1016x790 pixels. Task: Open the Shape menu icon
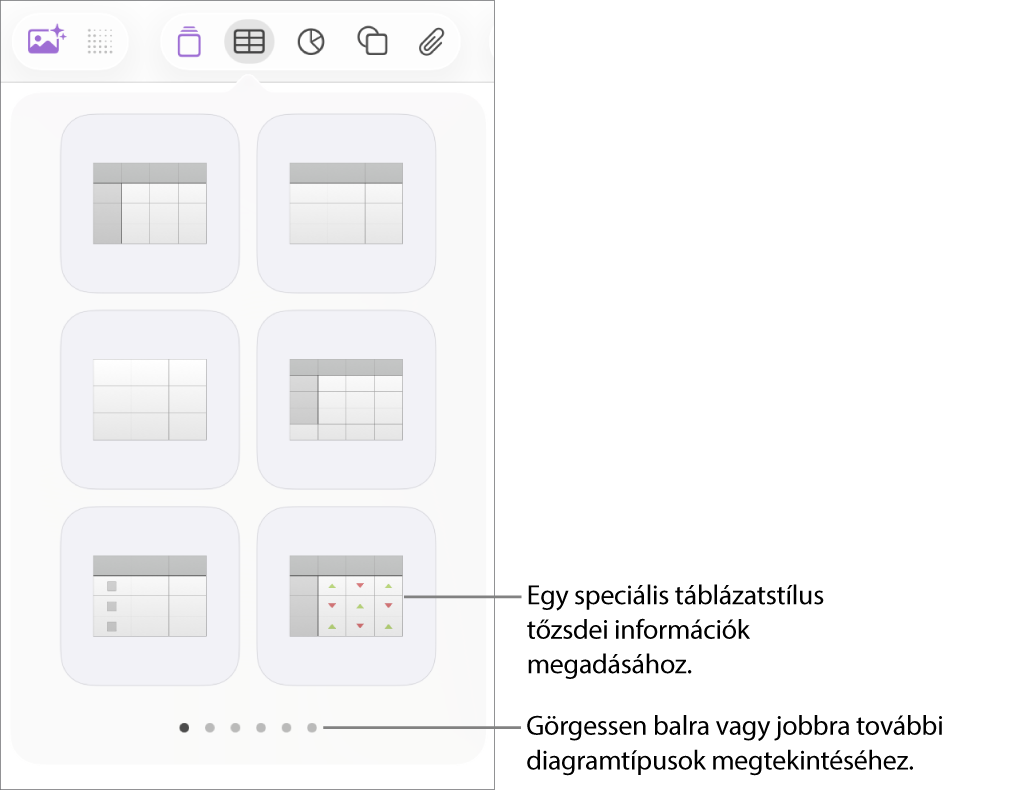(372, 41)
